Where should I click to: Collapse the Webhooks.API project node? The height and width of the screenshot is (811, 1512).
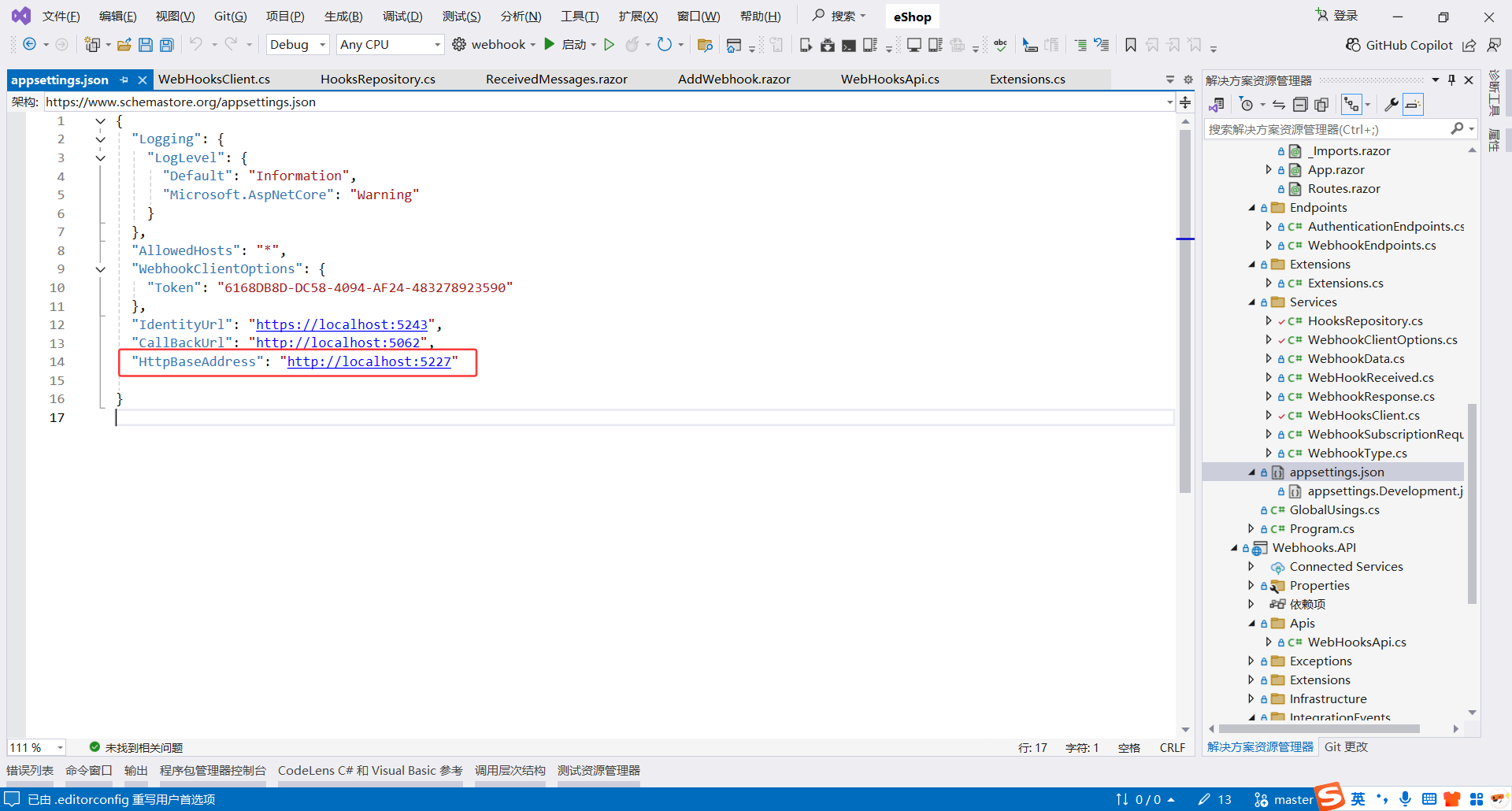click(x=1234, y=548)
